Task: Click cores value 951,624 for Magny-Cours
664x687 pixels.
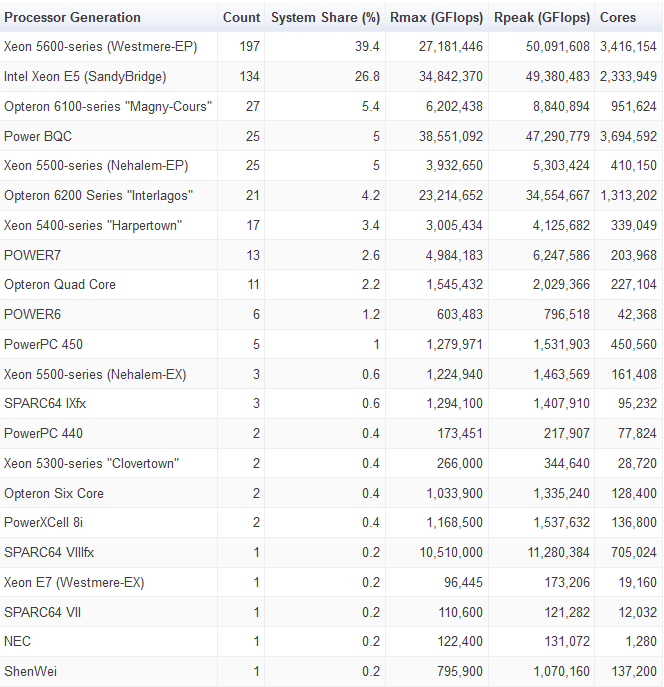Action: point(634,106)
